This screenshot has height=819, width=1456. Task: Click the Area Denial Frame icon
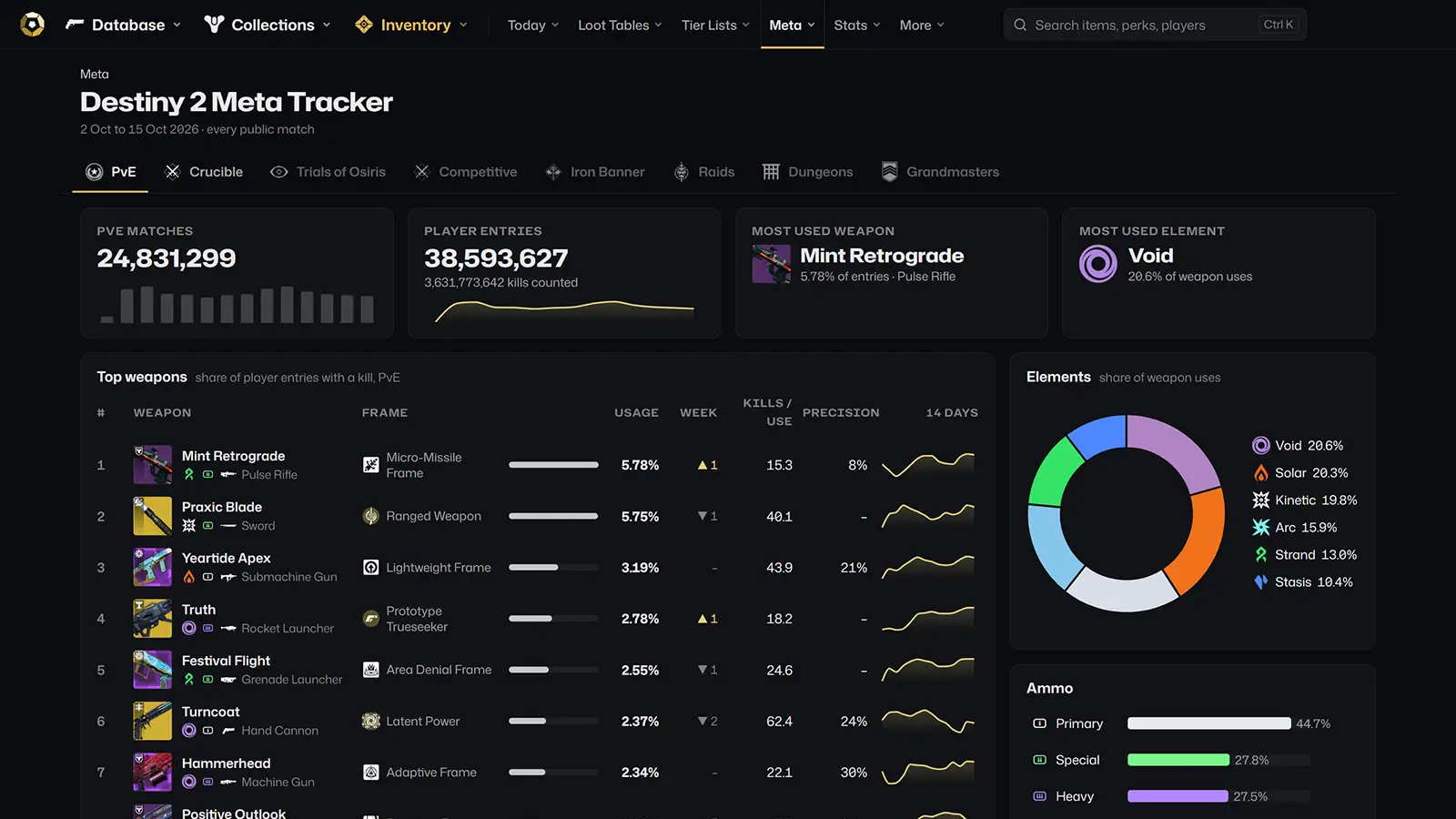pos(370,670)
